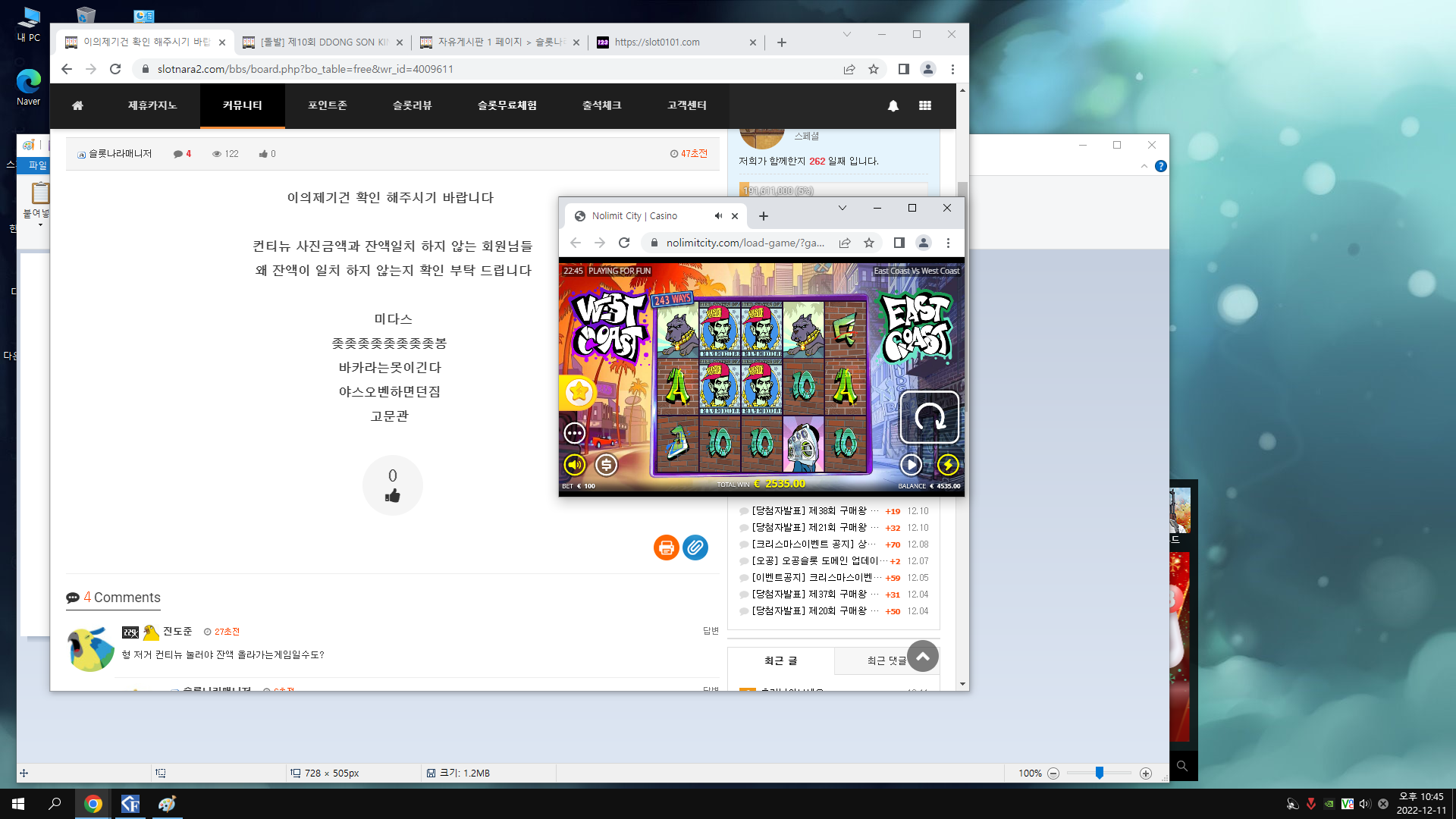The width and height of the screenshot is (1456, 819).
Task: Reload the slotnara2.com page
Action: [x=115, y=69]
